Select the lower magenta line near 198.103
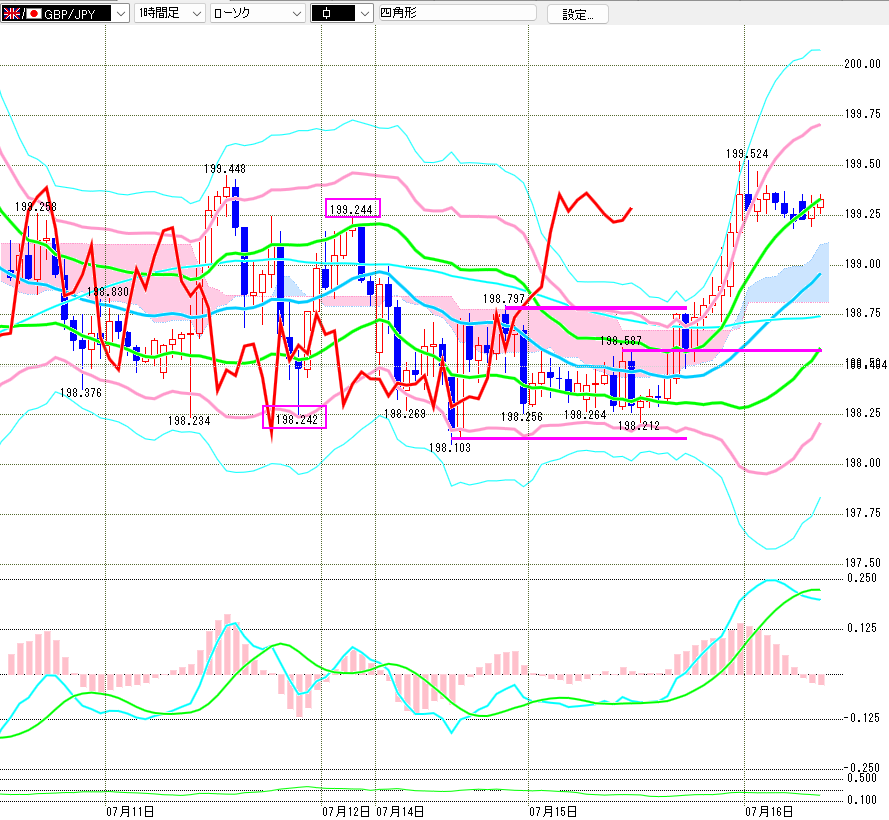The width and height of the screenshot is (889, 820). pyautogui.click(x=569, y=438)
